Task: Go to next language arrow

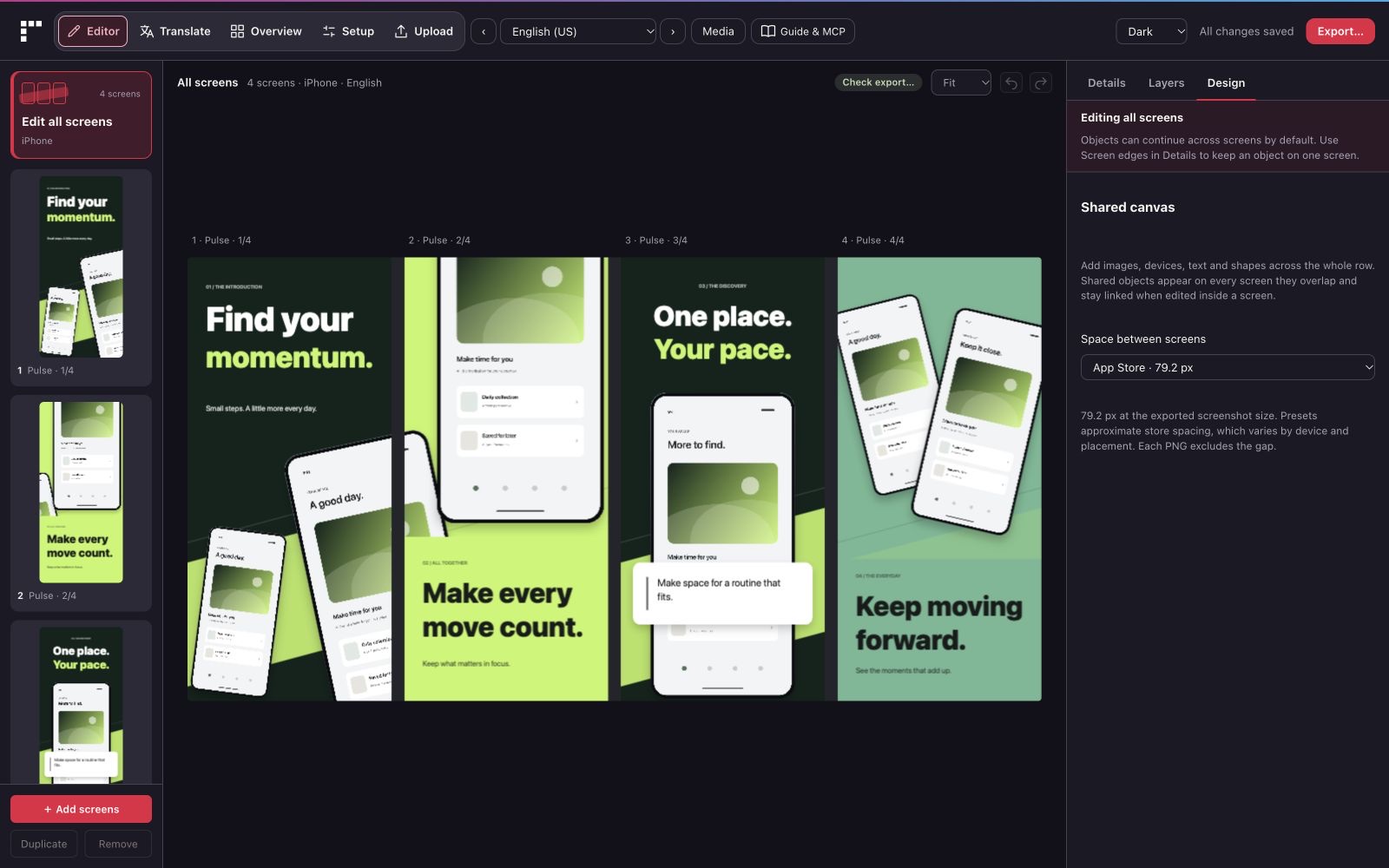Action: 673,31
